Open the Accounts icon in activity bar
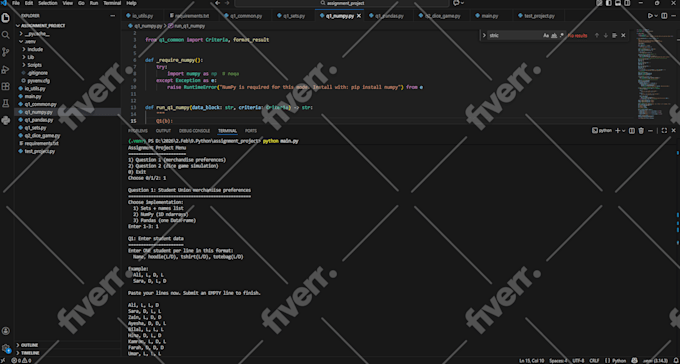The width and height of the screenshot is (680, 364). (6, 331)
